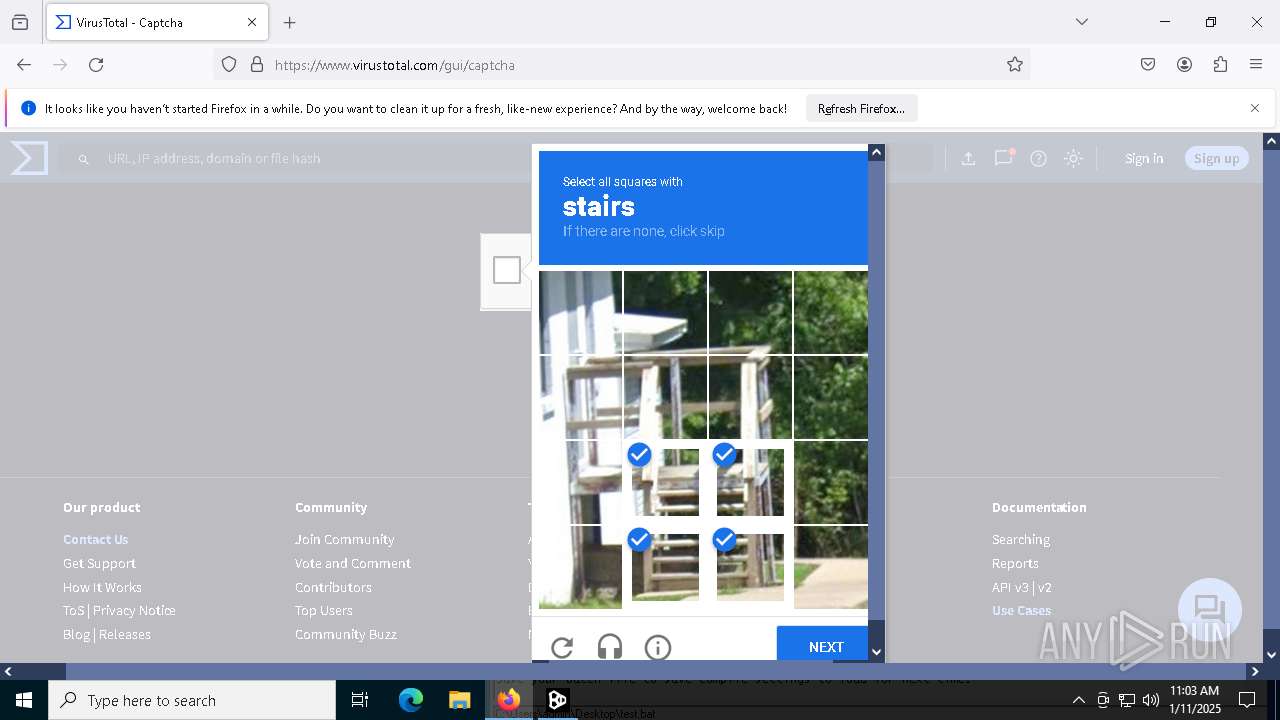Open the help question mark icon
1280x720 pixels.
coord(1038,158)
